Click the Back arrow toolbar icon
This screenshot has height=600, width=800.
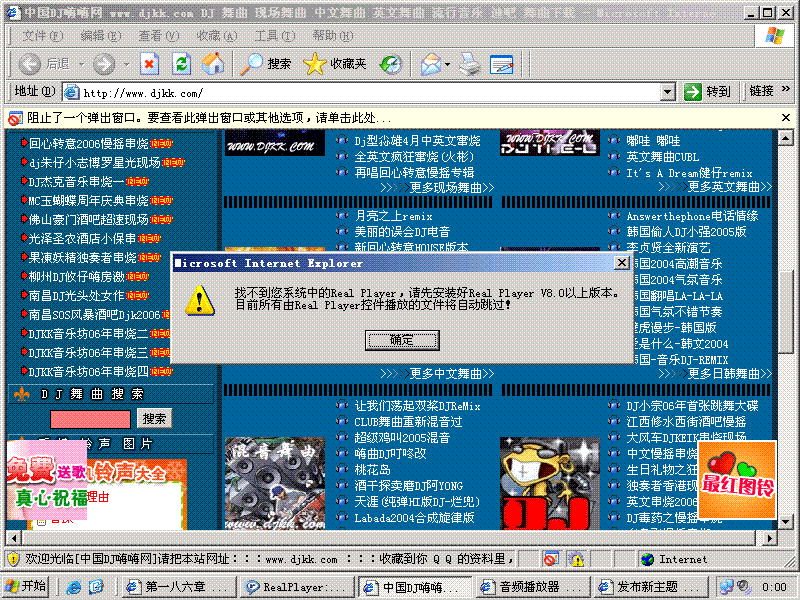(30, 64)
